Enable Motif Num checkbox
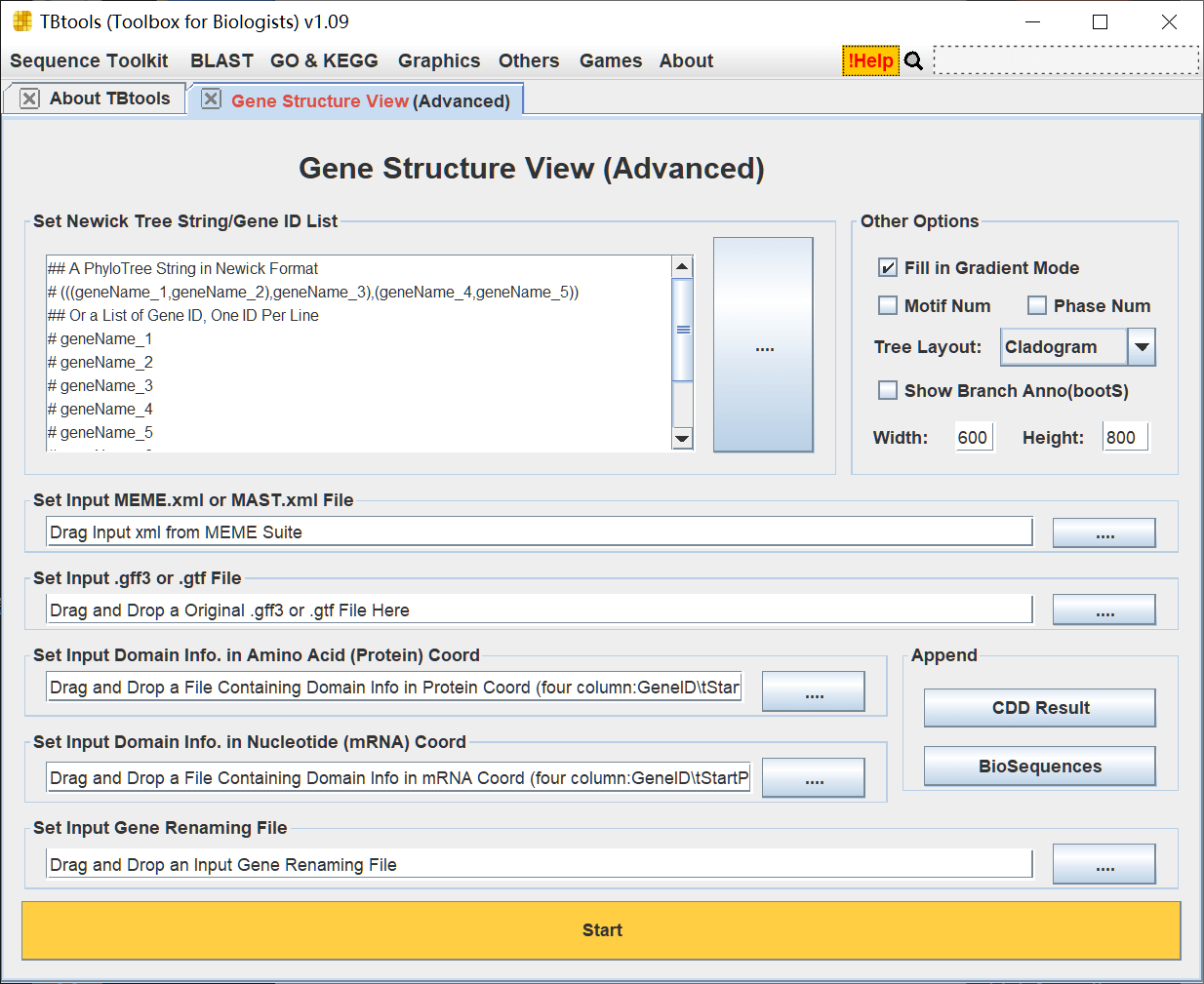The height and width of the screenshot is (984, 1204). [x=888, y=305]
